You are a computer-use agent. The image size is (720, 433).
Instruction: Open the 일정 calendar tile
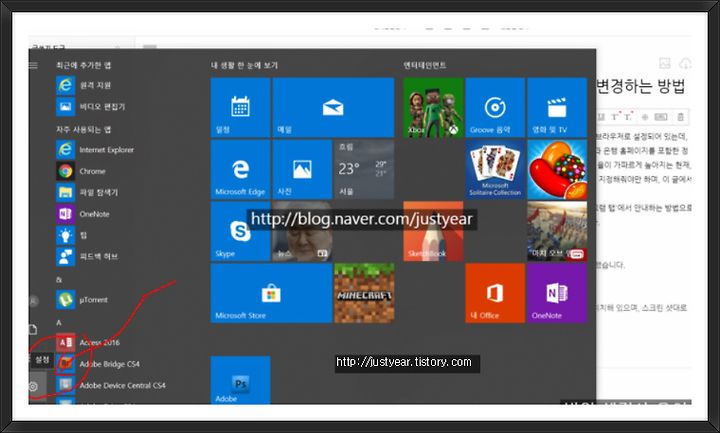(x=240, y=107)
